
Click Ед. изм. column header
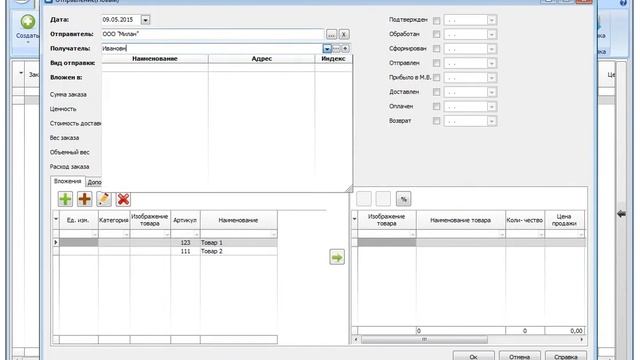79,220
